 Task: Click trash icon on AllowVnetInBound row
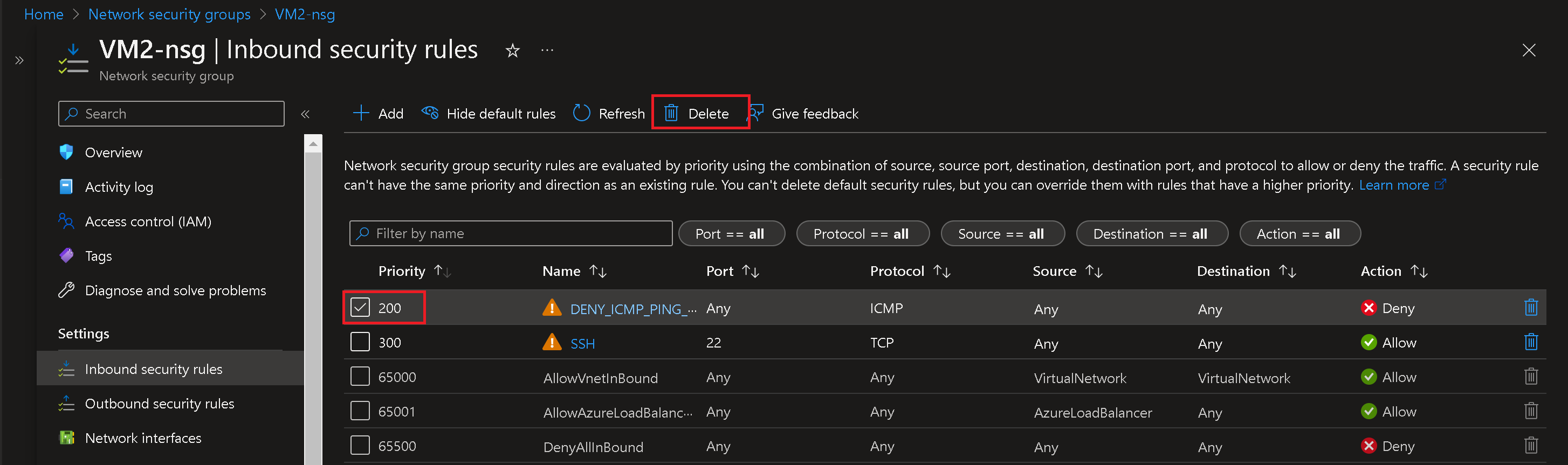click(x=1531, y=377)
